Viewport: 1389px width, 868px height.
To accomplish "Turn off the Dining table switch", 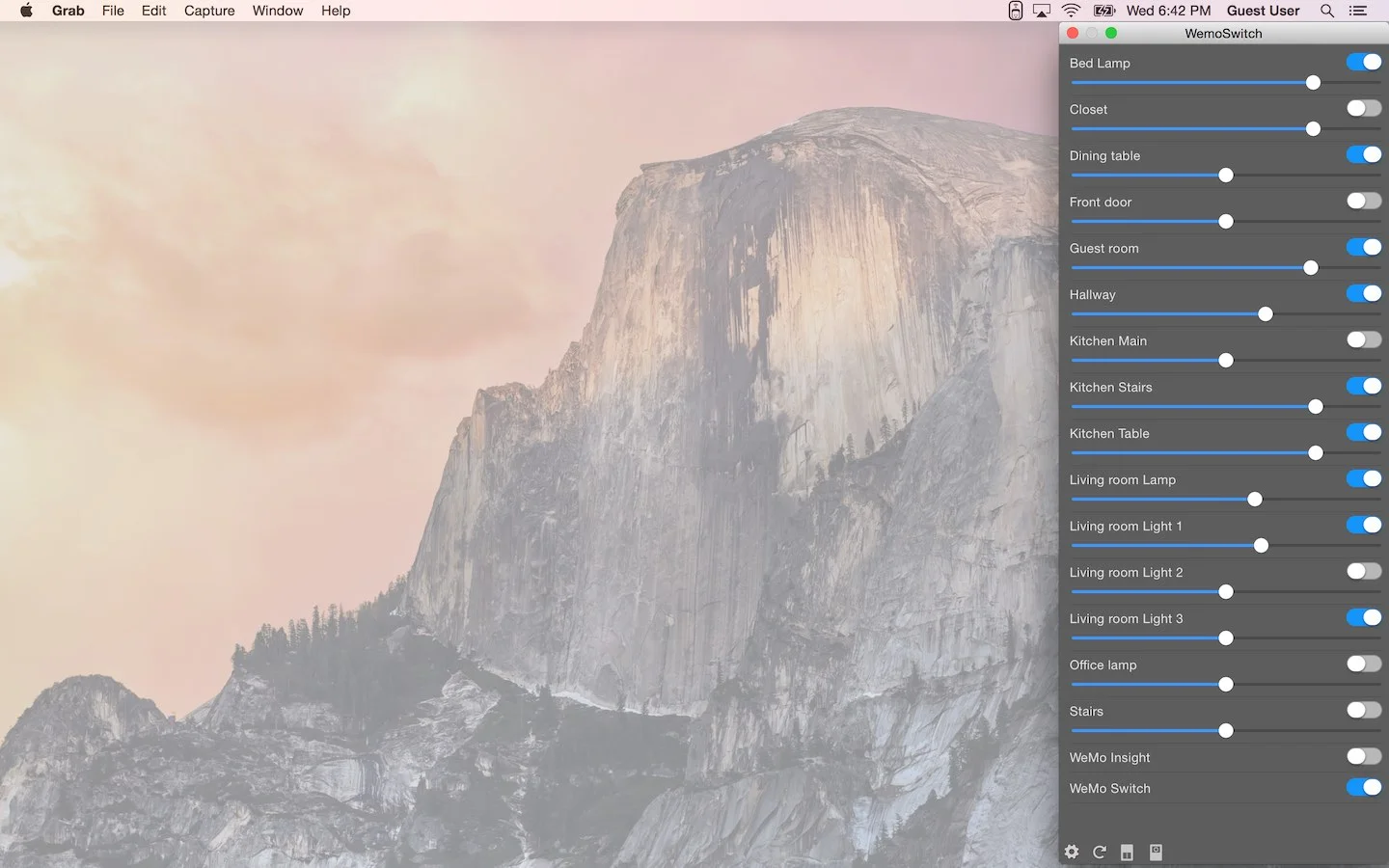I will click(x=1364, y=154).
